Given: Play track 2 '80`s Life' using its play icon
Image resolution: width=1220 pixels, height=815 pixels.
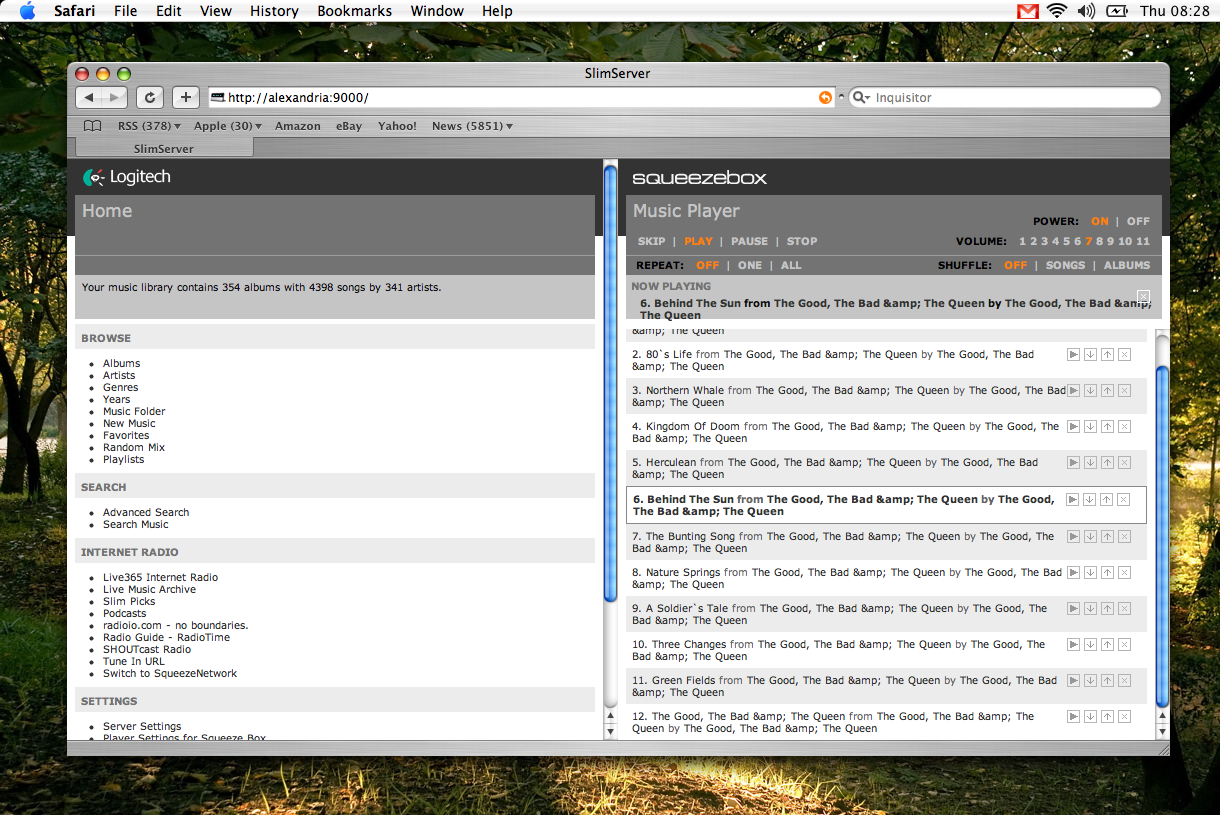Looking at the screenshot, I should pos(1073,355).
